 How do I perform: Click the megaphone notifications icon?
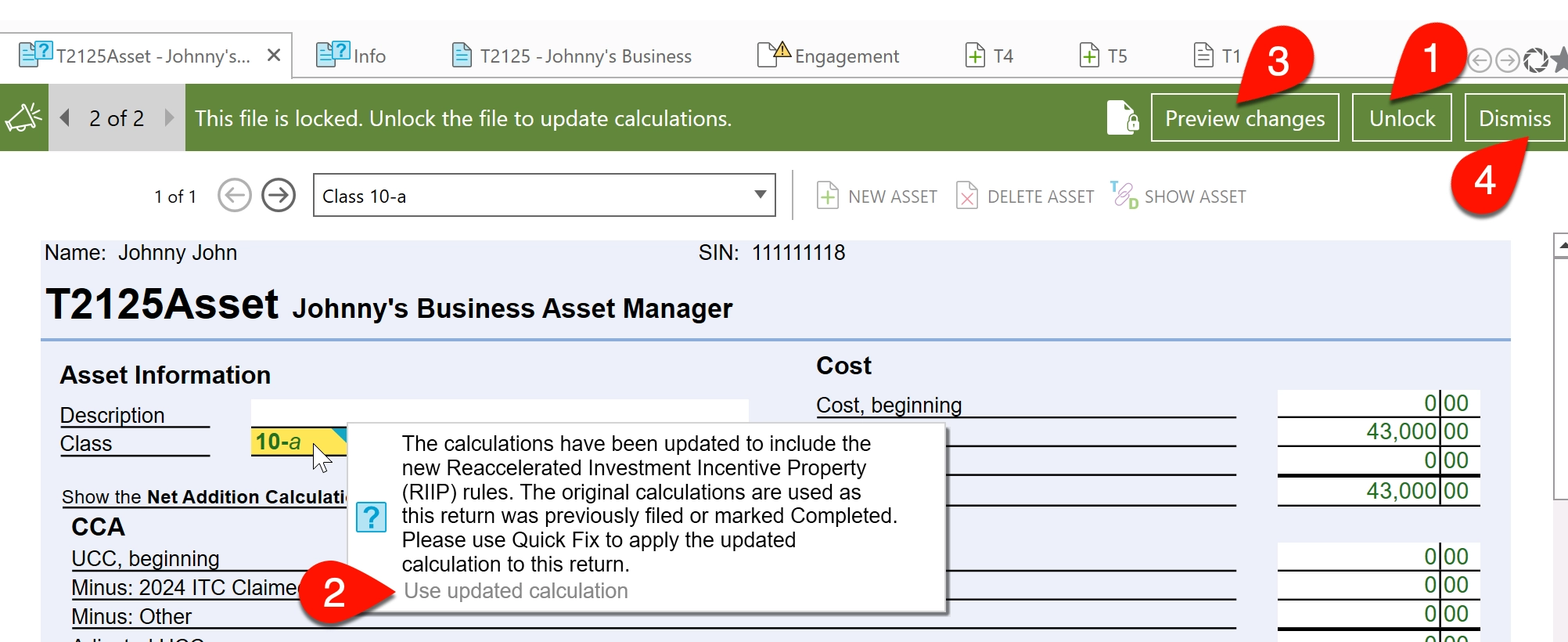tap(23, 118)
